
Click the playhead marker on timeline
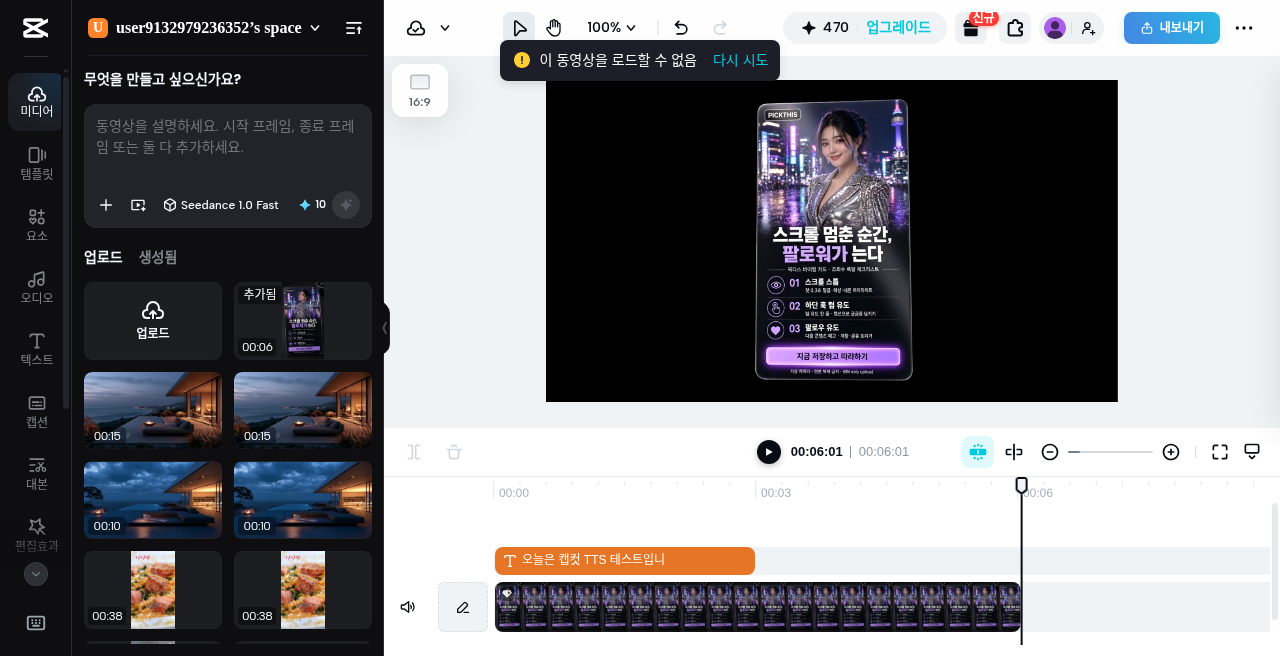[x=1021, y=485]
